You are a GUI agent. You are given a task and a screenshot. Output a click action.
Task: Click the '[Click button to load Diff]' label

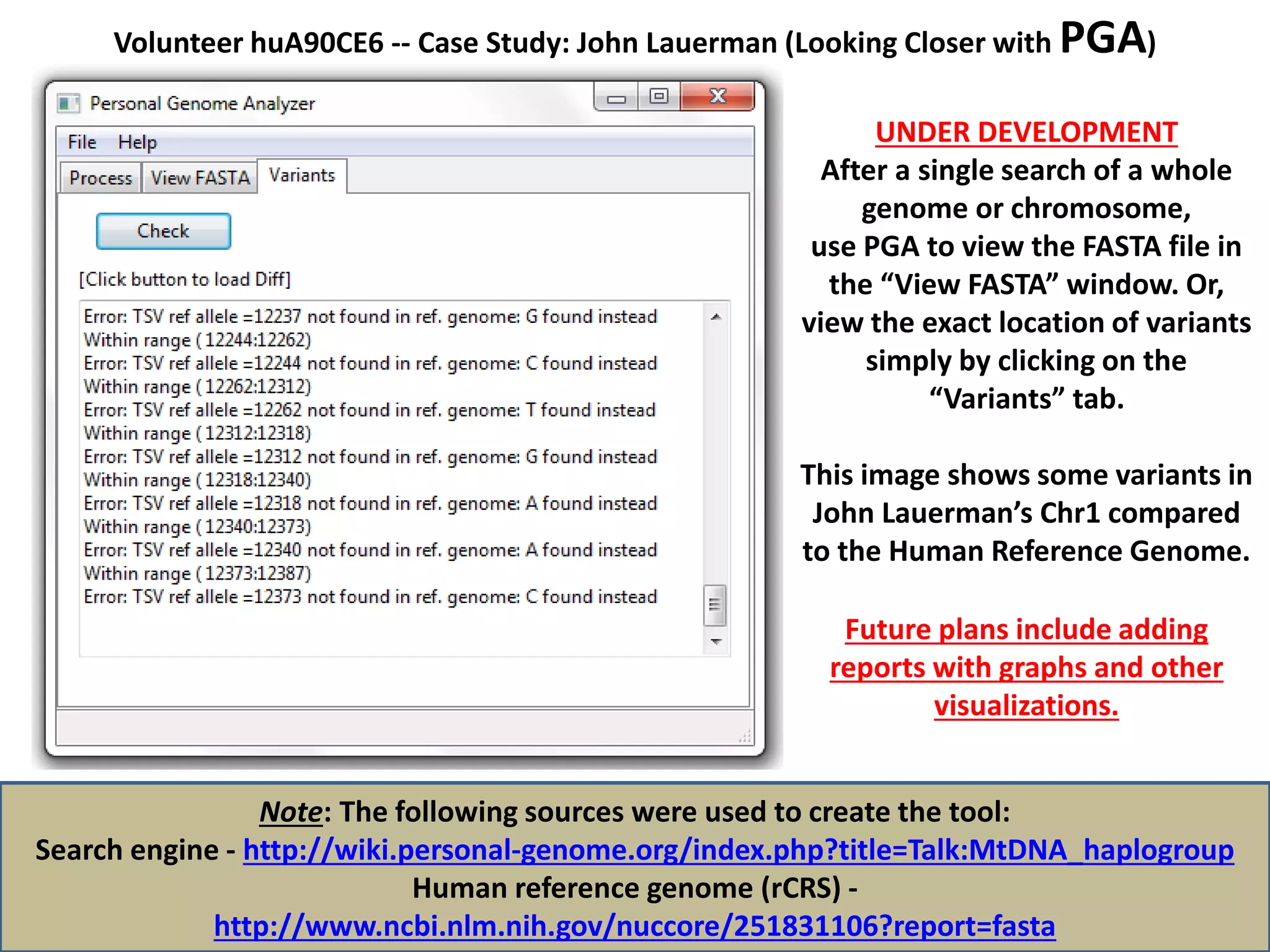[x=185, y=280]
